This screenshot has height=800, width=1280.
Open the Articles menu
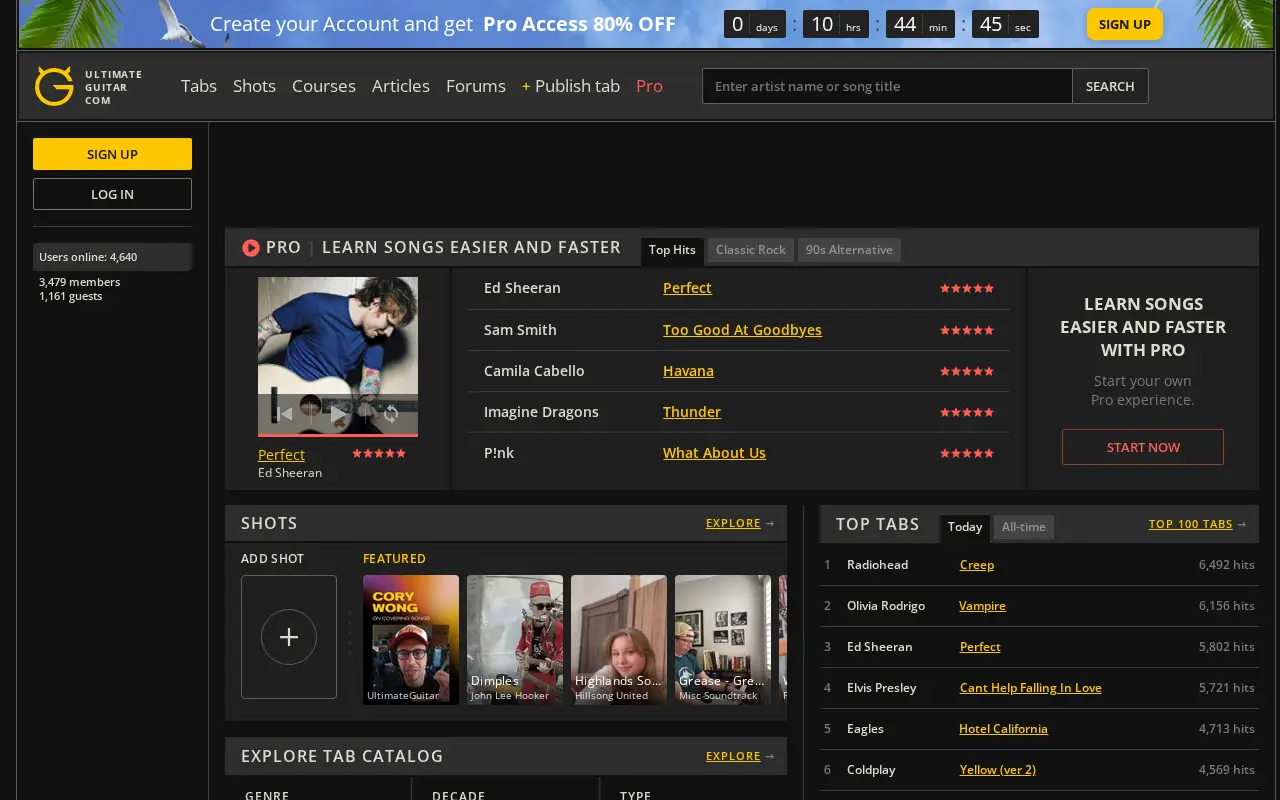401,86
